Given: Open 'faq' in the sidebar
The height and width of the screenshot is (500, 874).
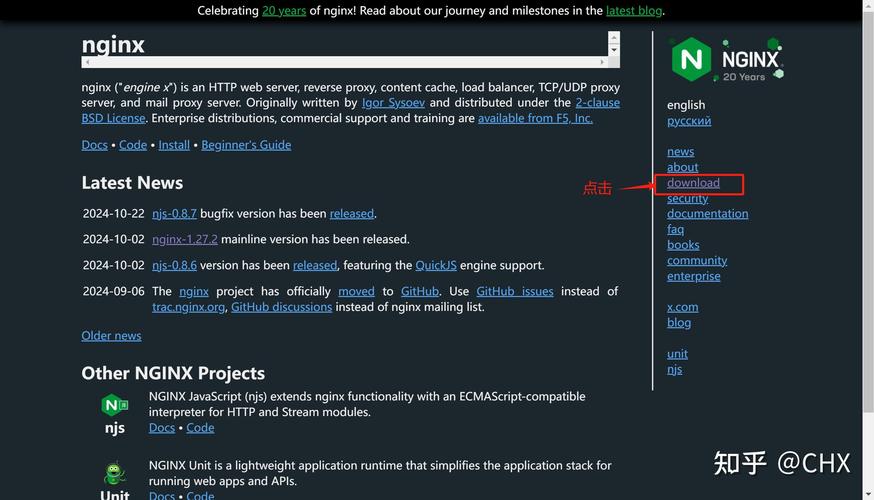Looking at the screenshot, I should pyautogui.click(x=676, y=229).
